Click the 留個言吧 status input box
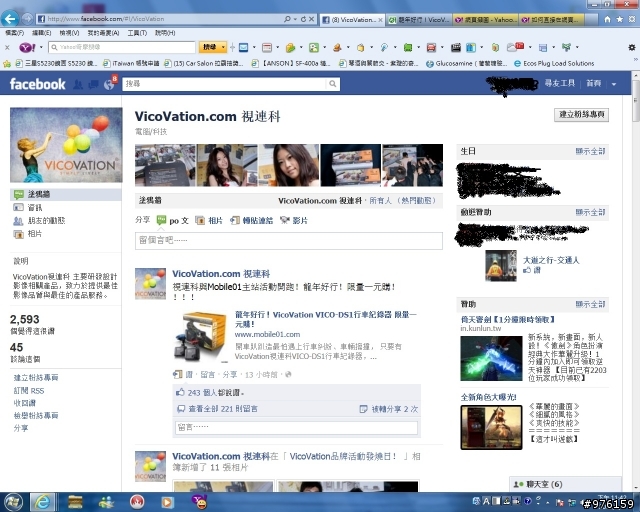Viewport: 640px width, 512px height. pos(289,240)
